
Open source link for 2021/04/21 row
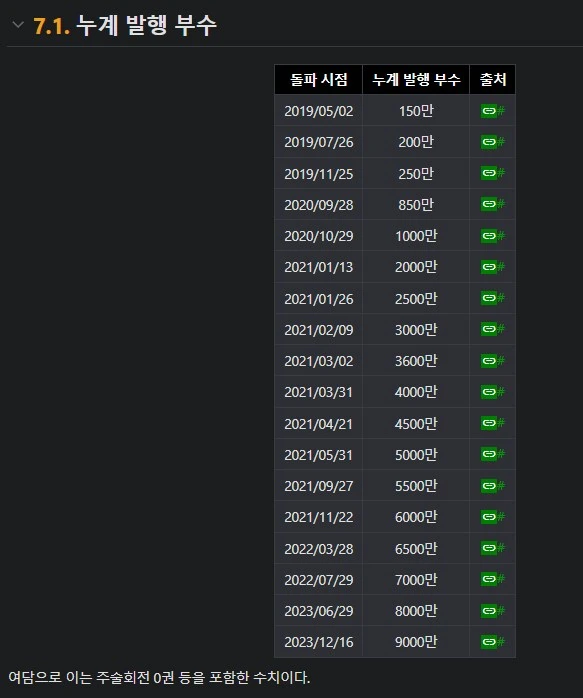(x=493, y=423)
